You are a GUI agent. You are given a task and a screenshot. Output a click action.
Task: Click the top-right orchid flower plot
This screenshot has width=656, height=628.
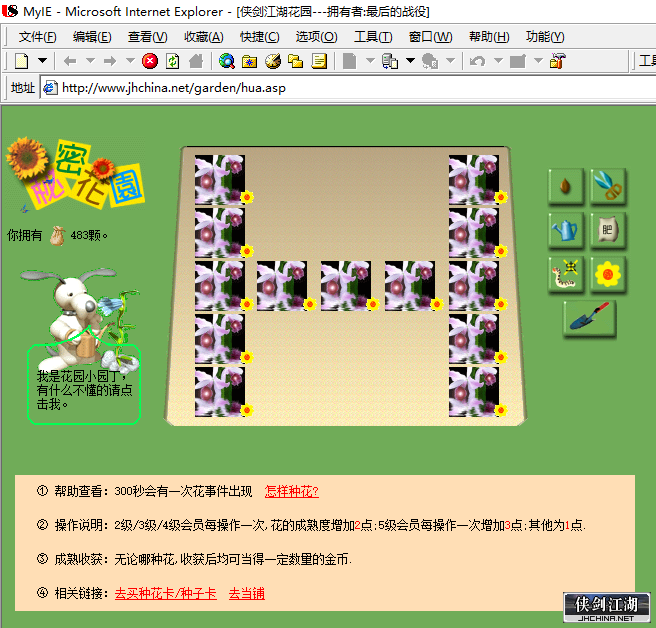click(x=474, y=179)
